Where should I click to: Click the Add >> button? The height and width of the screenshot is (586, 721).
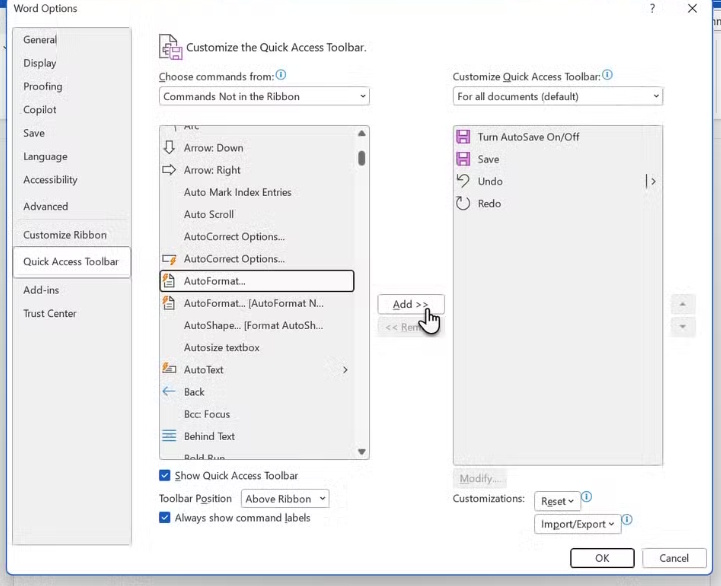click(x=411, y=304)
